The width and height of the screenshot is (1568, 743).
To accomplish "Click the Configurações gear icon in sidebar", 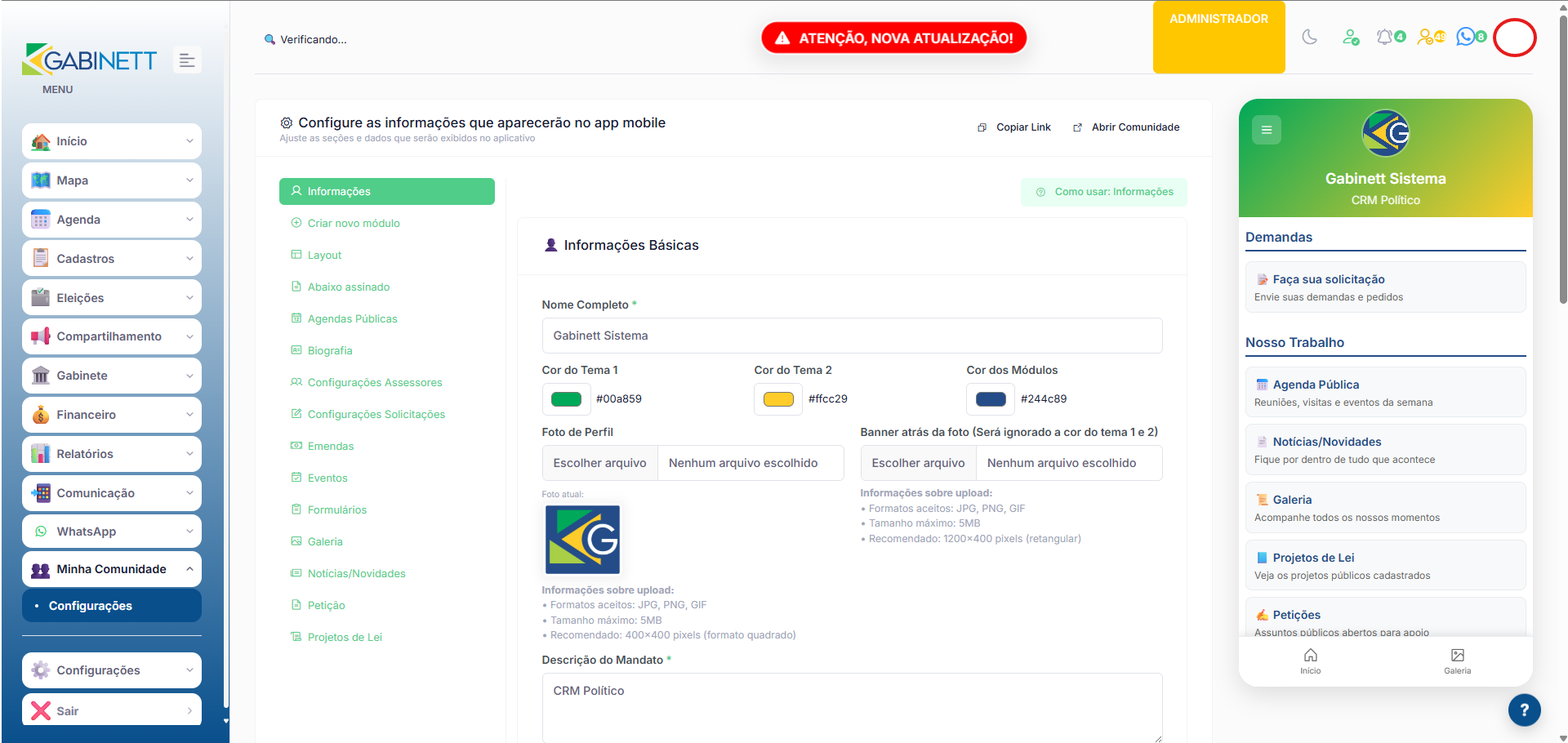I will pyautogui.click(x=41, y=670).
